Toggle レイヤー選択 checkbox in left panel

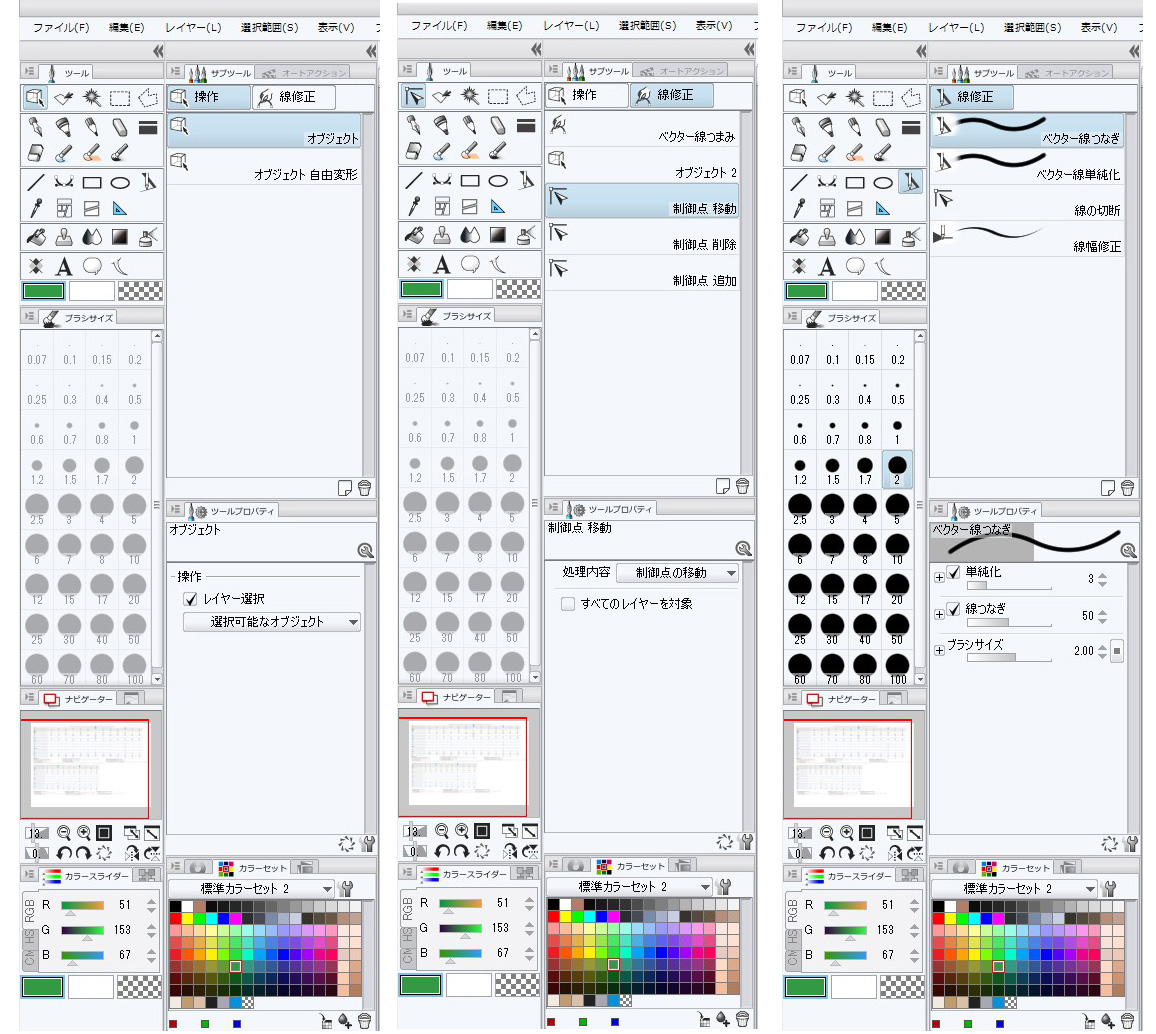pyautogui.click(x=191, y=599)
